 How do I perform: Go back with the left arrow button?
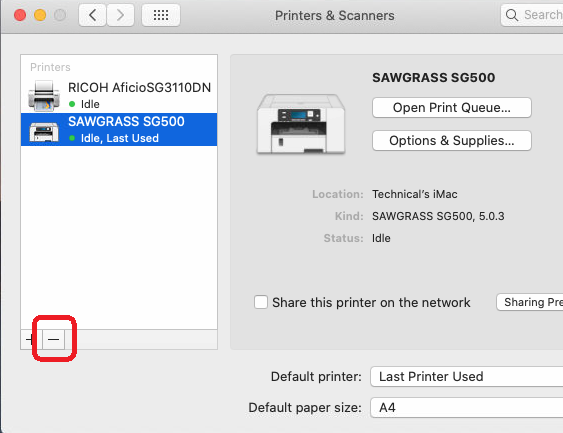coord(92,15)
